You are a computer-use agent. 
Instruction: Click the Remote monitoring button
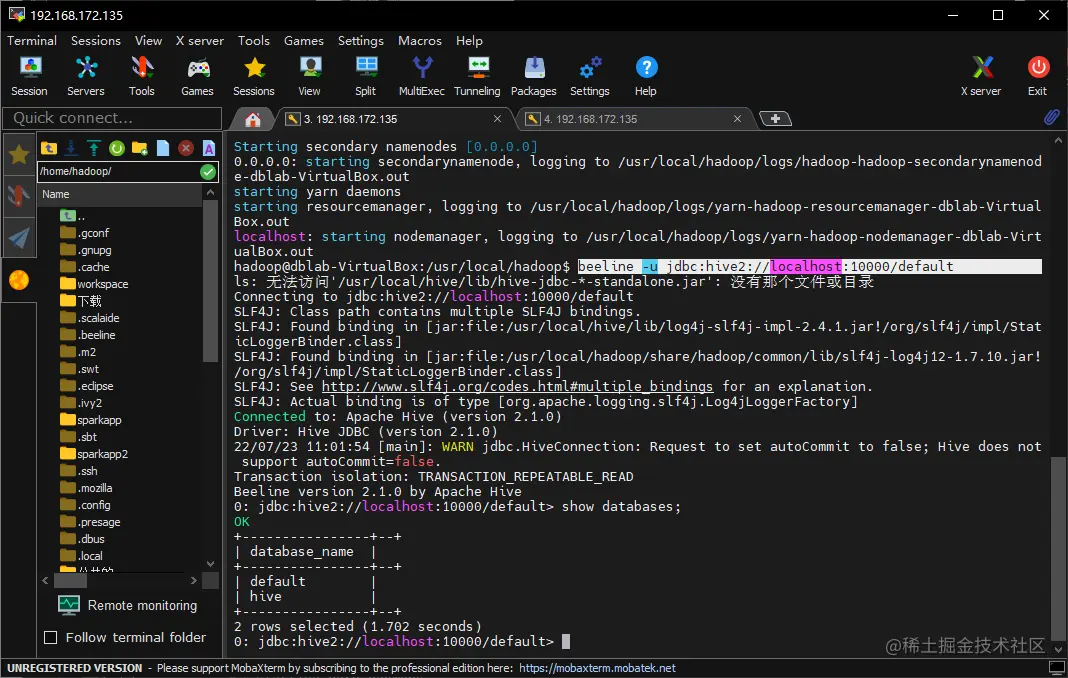click(x=127, y=605)
